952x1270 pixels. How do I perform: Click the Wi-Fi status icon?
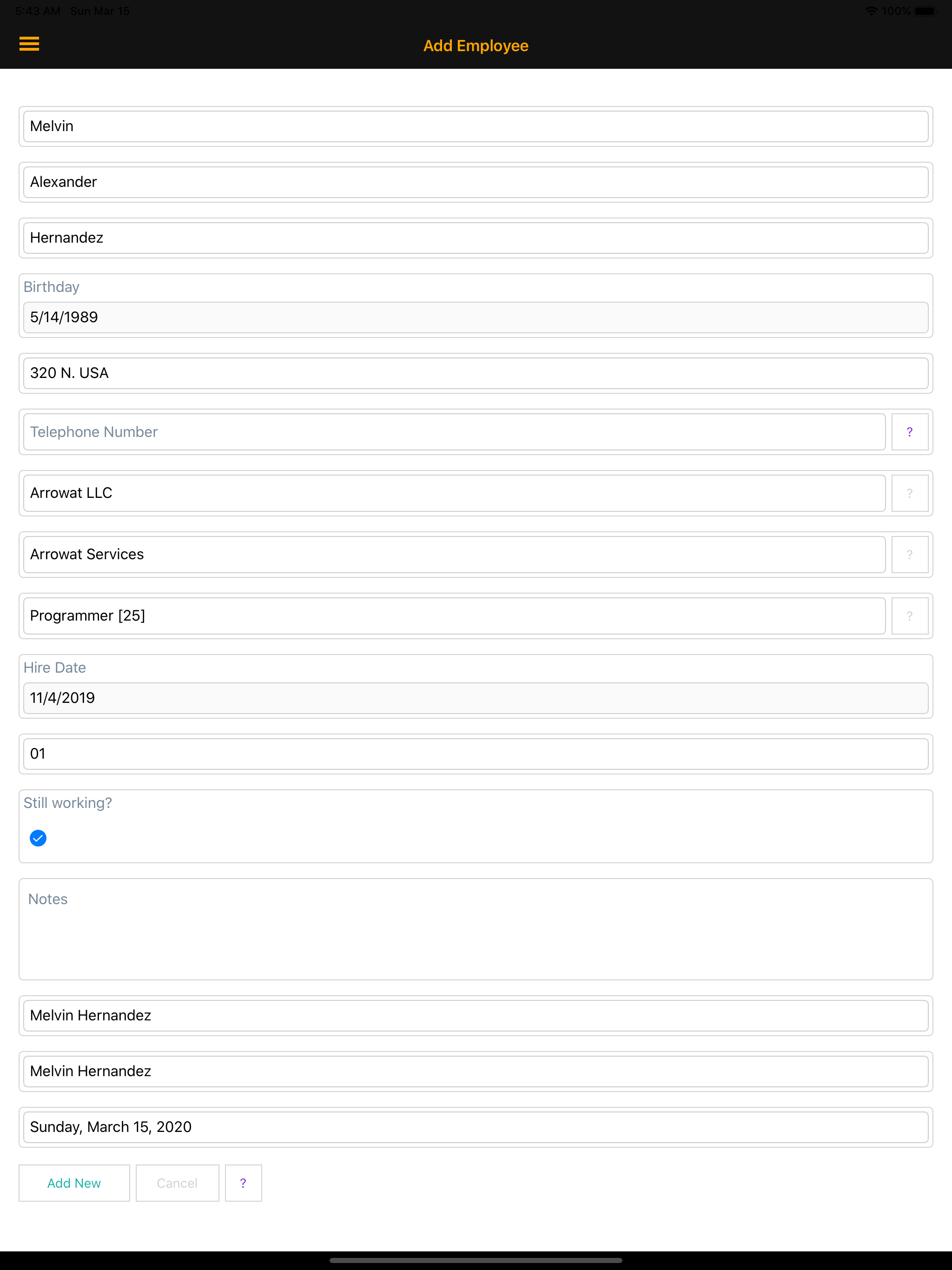pyautogui.click(x=871, y=10)
